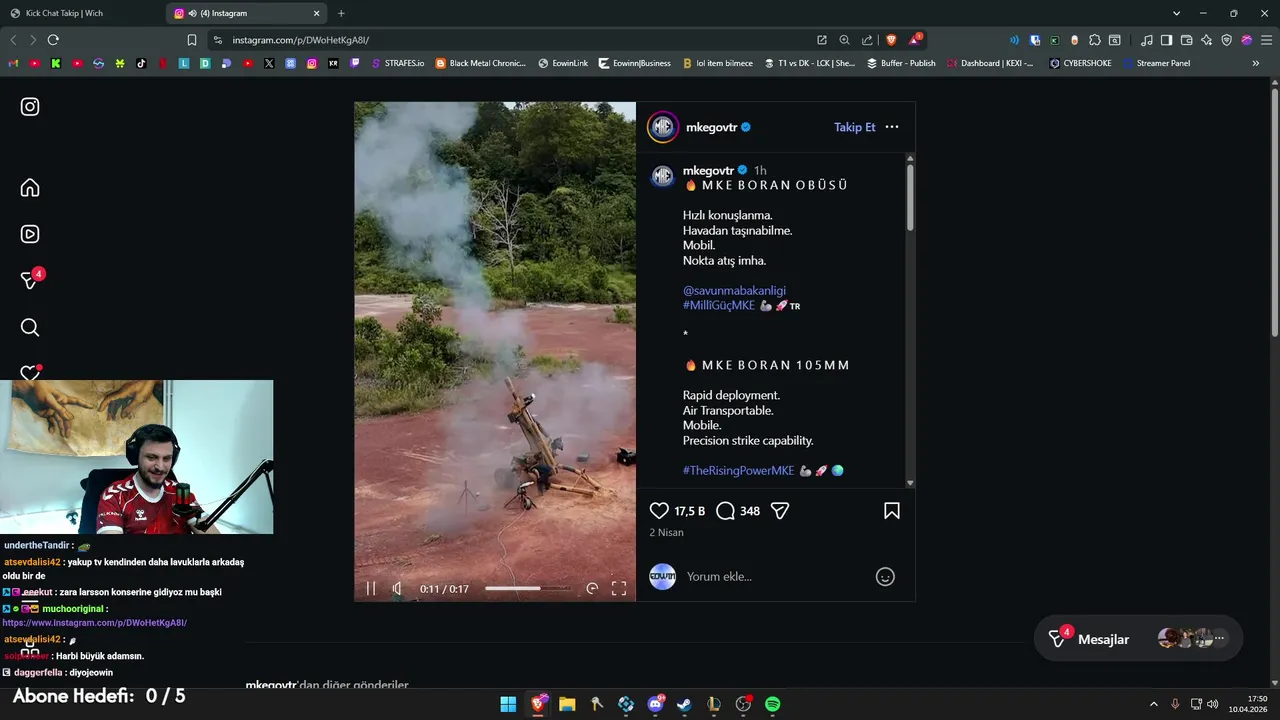
Task: Open direct messages icon with badge 4
Action: 30,280
